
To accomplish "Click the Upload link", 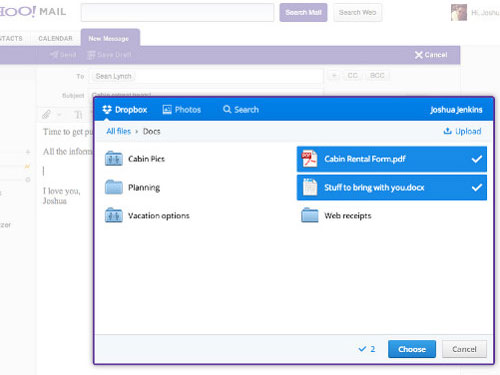I will [x=462, y=131].
